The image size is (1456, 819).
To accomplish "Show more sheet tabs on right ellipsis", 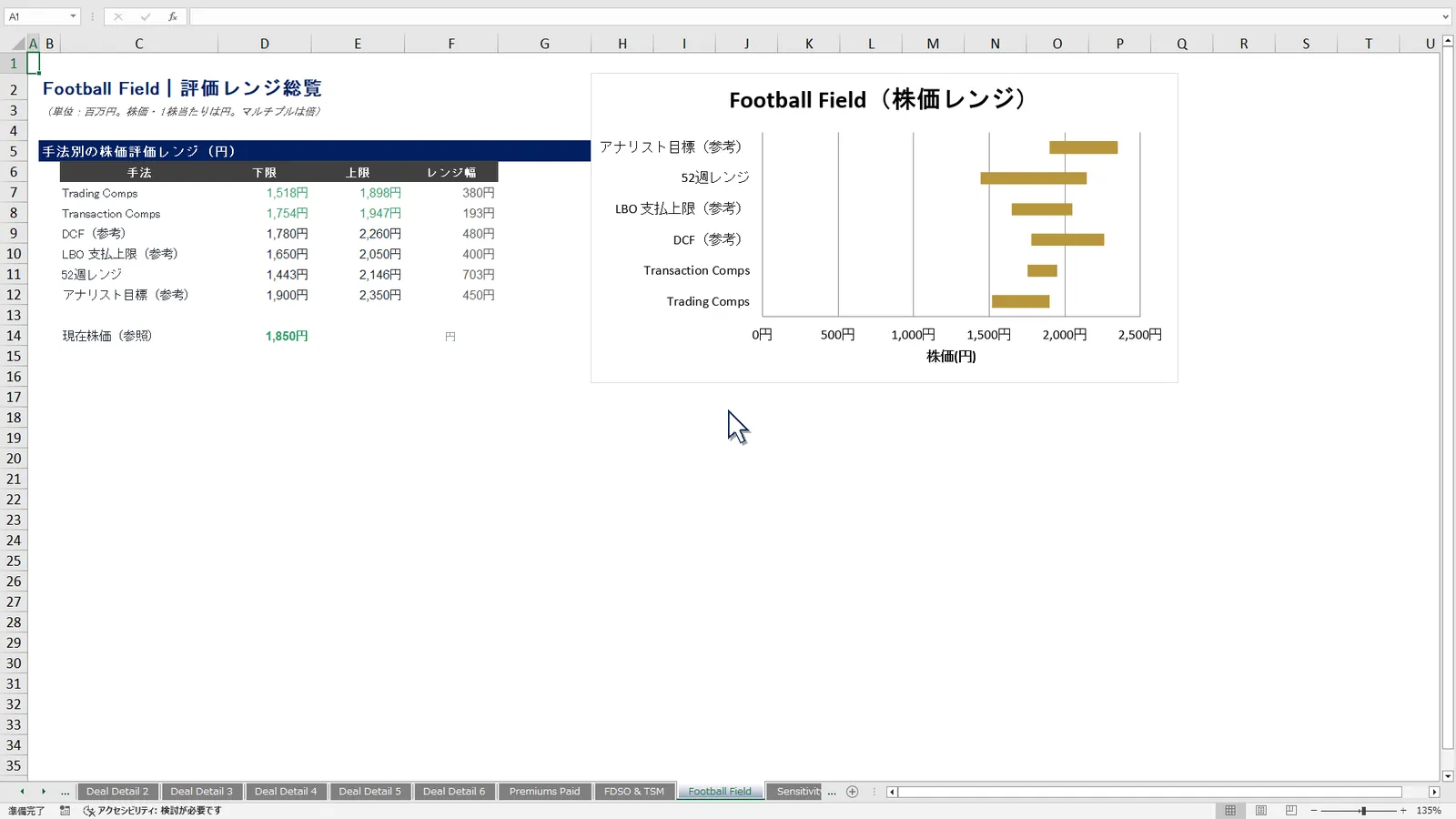I will (832, 792).
